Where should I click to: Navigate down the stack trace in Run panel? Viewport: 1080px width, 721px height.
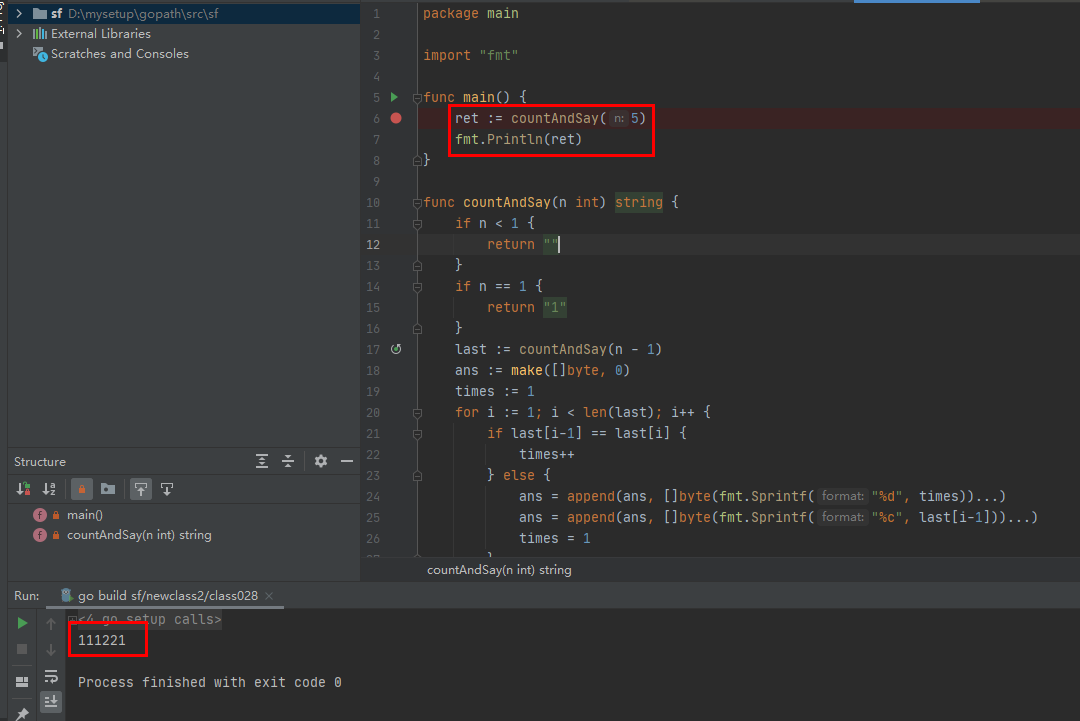(51, 650)
